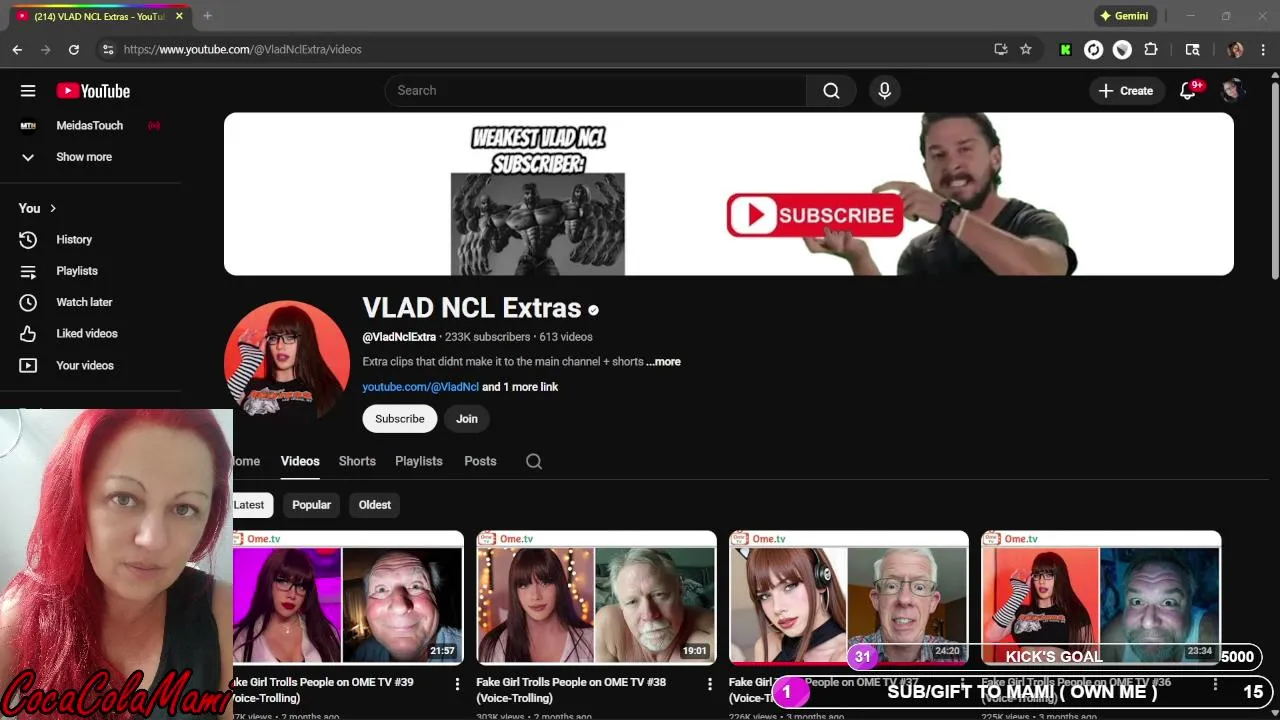Open thumbnail of OME TV #39 video
Screen dimensions: 1280x720
pos(348,597)
